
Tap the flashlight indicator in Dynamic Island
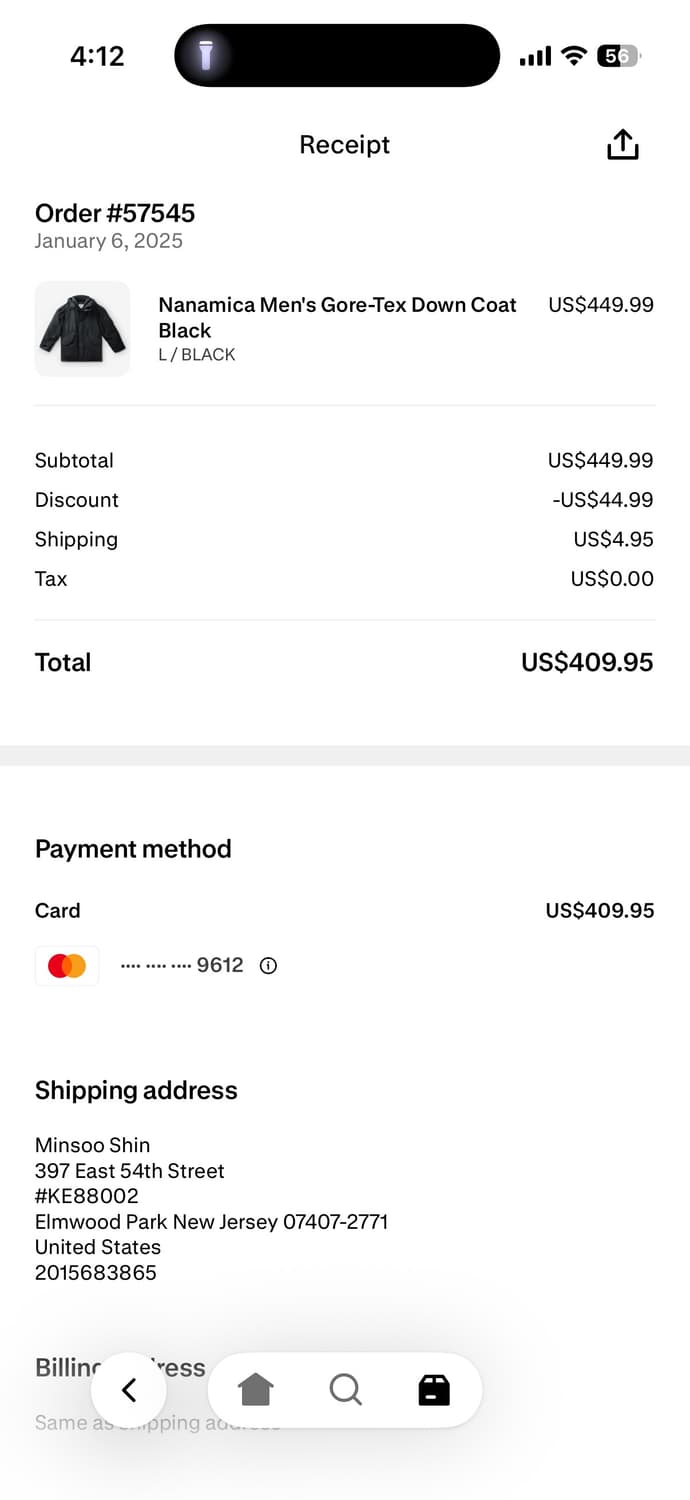coord(206,56)
